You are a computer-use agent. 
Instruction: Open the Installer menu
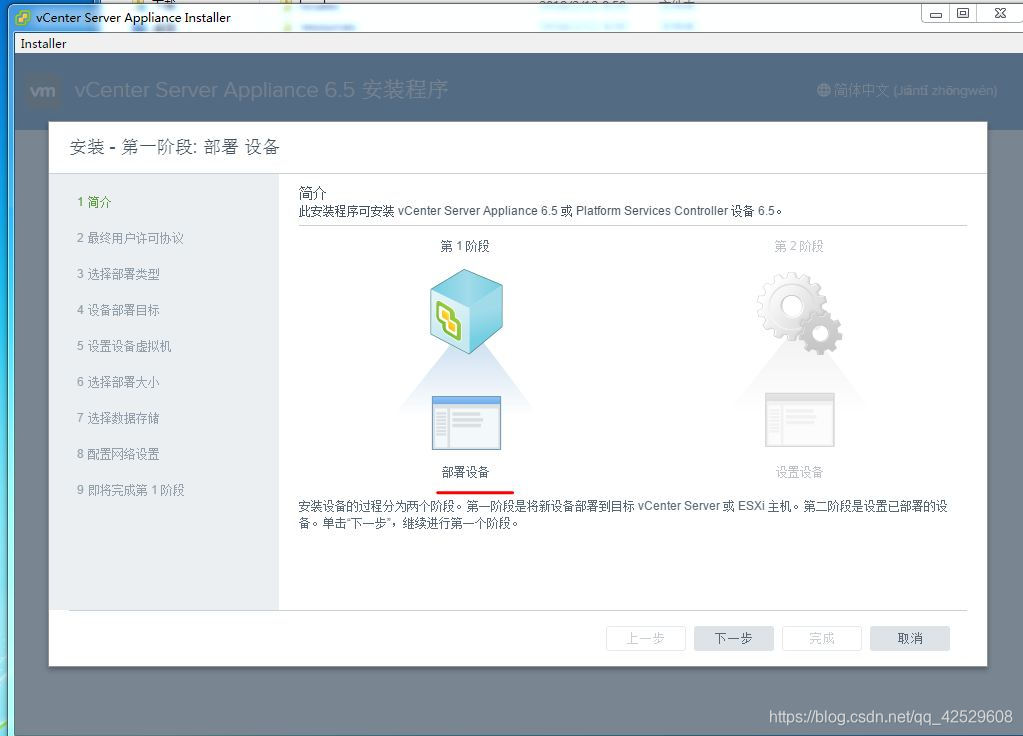43,44
